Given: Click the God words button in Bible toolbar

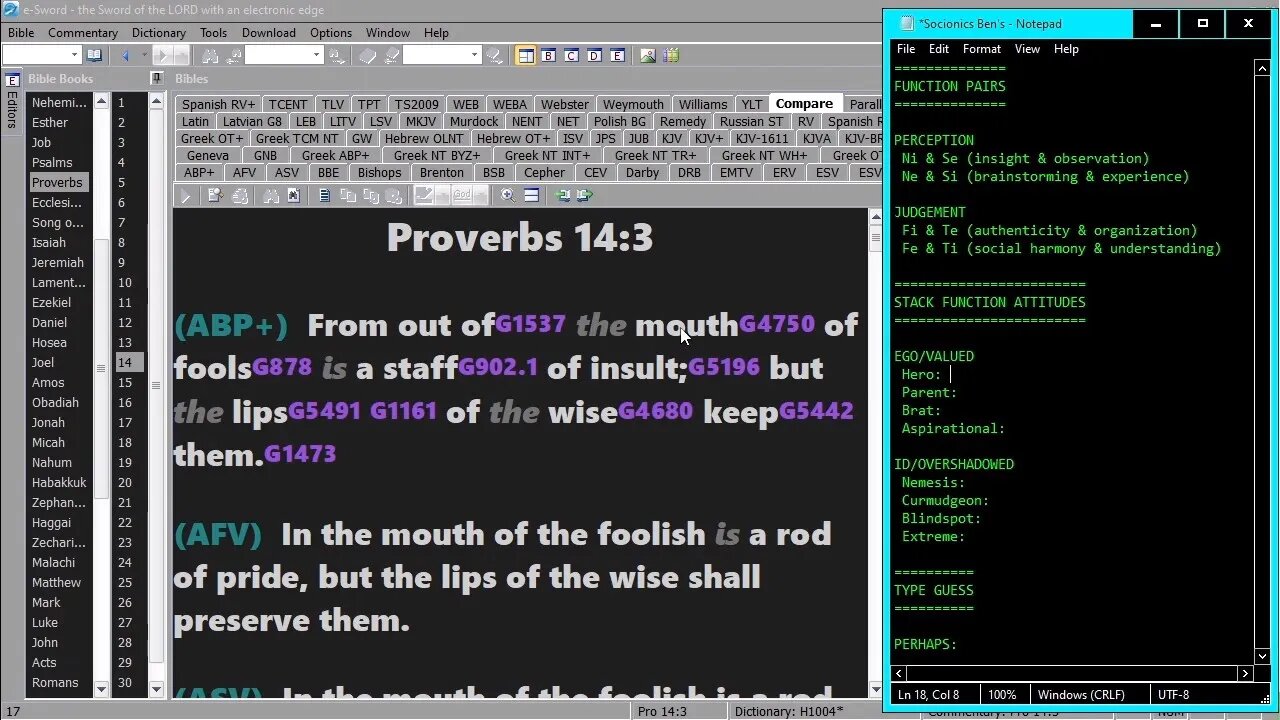Looking at the screenshot, I should point(462,196).
